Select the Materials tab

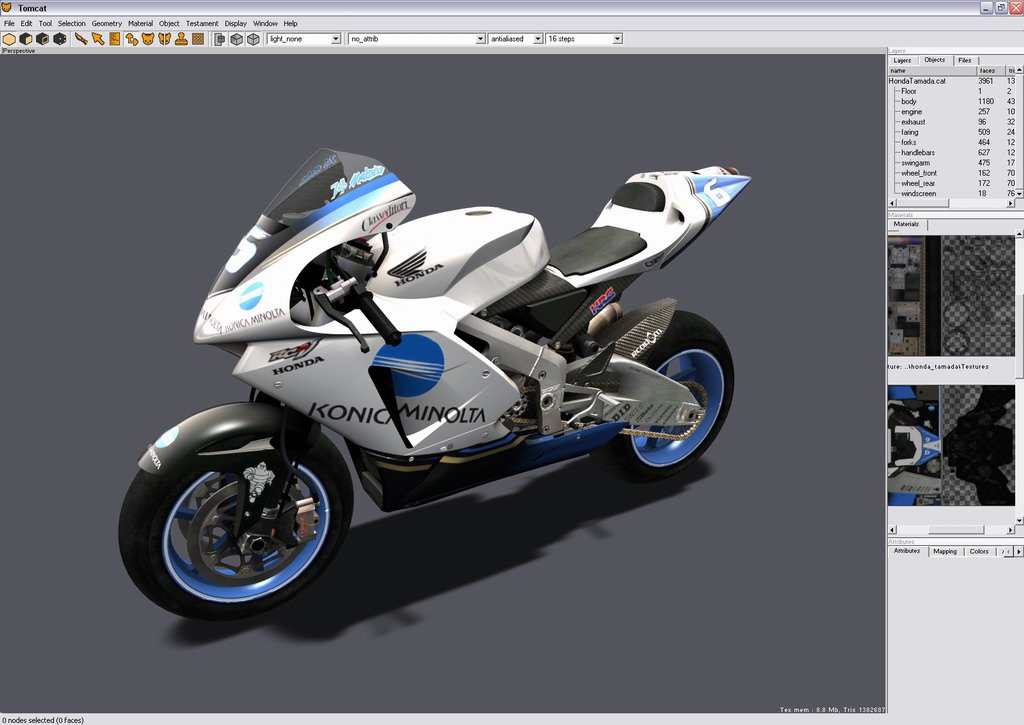point(906,224)
